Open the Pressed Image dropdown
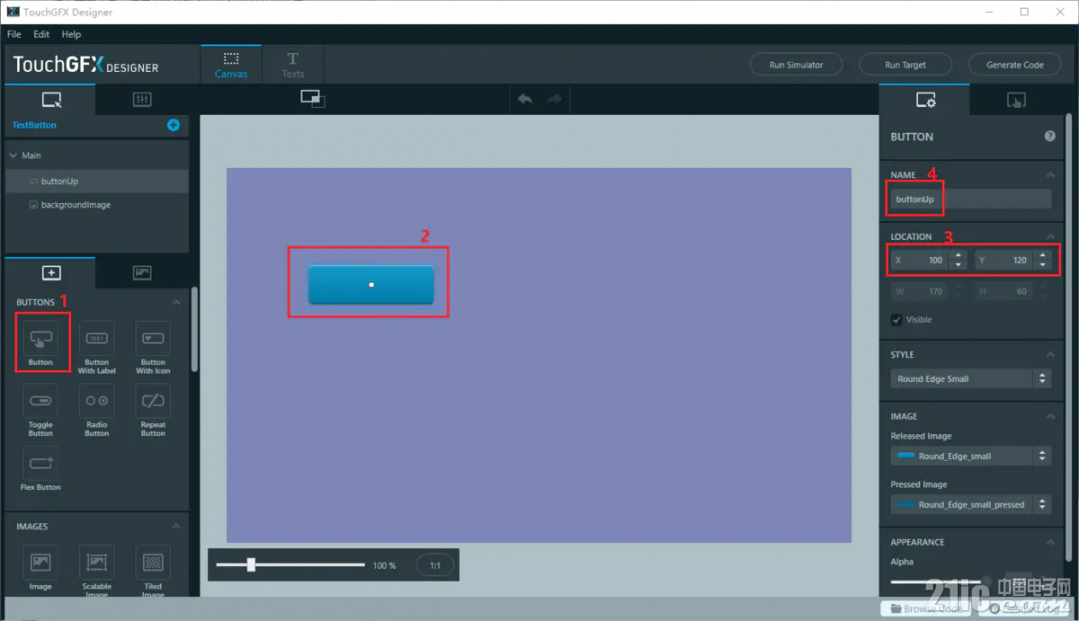Screen dimensions: 1079x621 point(970,505)
